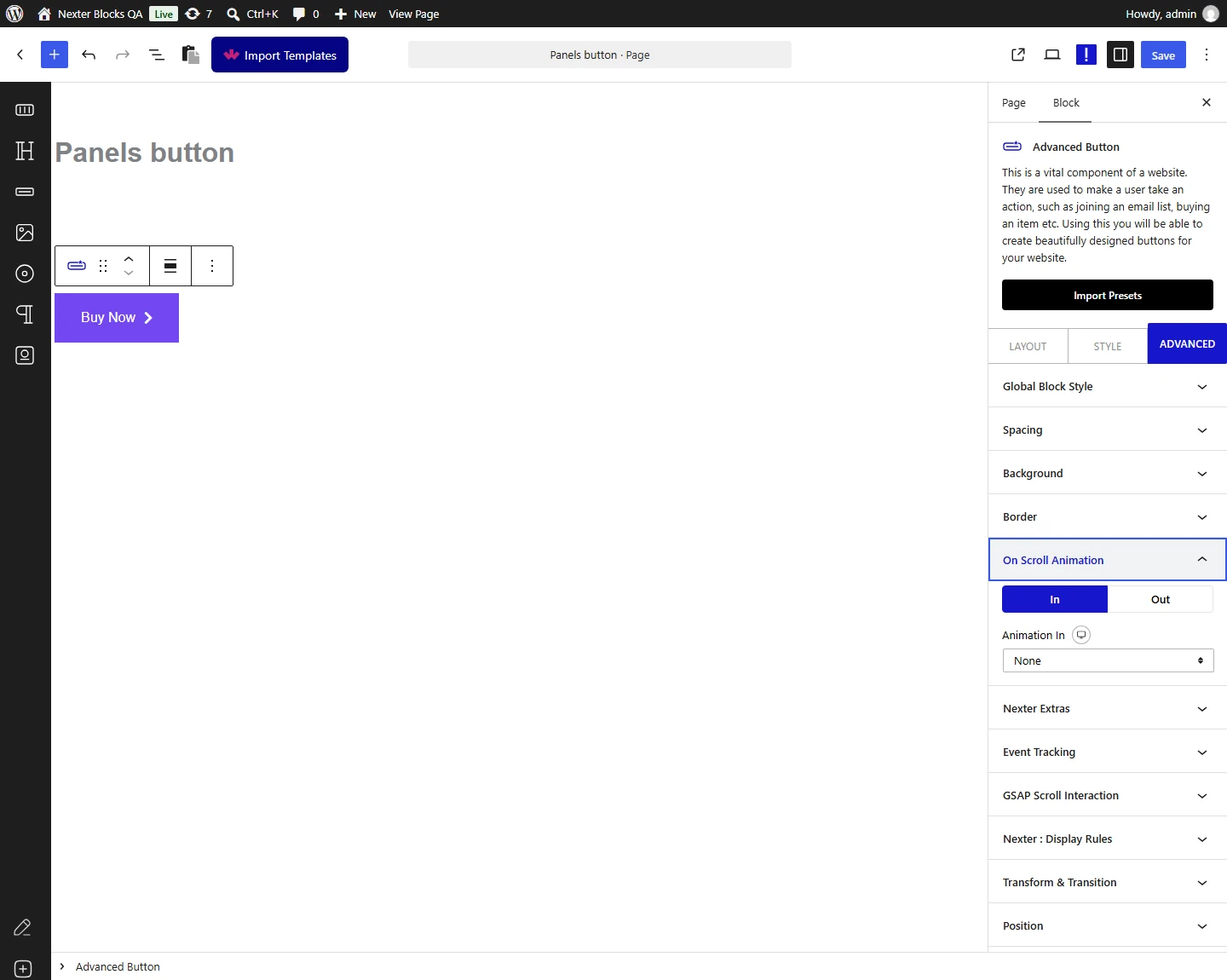Viewport: 1227px width, 980px height.
Task: Click the paragraph block icon in left sidebar
Action: click(25, 314)
